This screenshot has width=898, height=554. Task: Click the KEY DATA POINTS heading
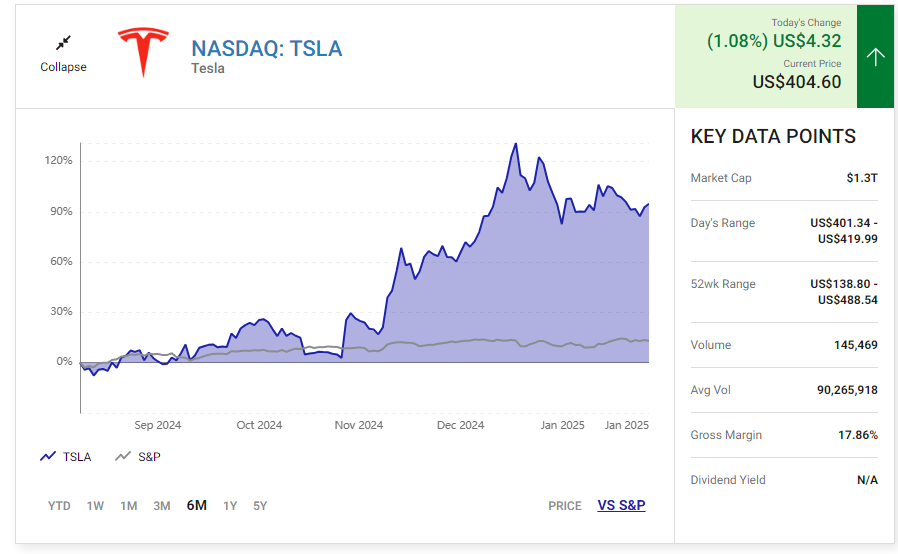click(773, 136)
